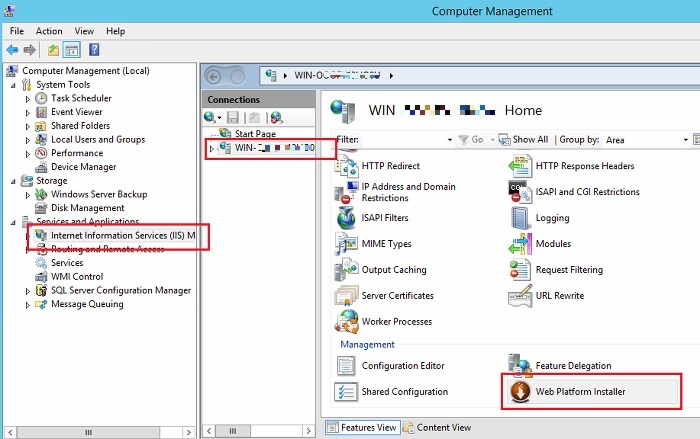Collapse Storage tree node
The image size is (700, 439).
(13, 181)
